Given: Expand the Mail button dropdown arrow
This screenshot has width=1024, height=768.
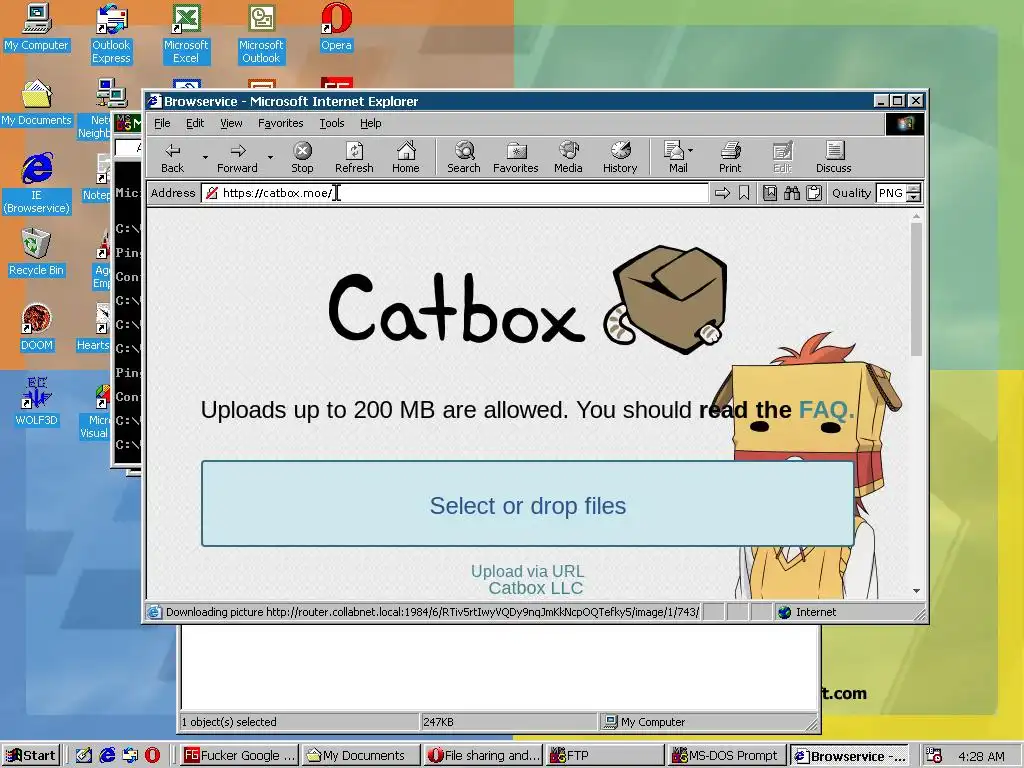Looking at the screenshot, I should tap(691, 150).
